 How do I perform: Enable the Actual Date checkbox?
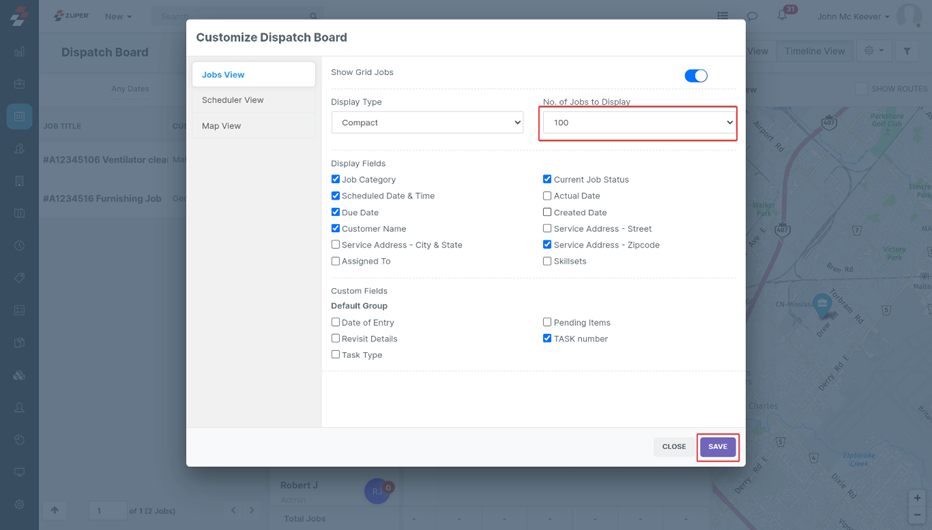tap(547, 196)
